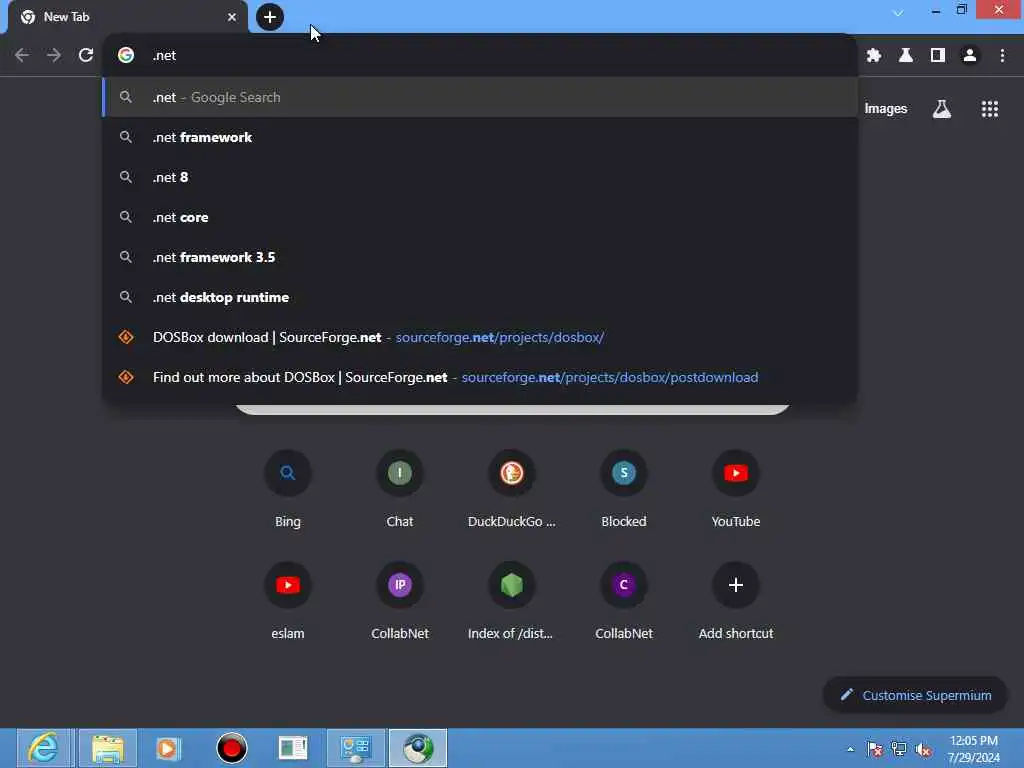
Task: Open the CollabNet shortcut with IP icon
Action: (x=400, y=601)
